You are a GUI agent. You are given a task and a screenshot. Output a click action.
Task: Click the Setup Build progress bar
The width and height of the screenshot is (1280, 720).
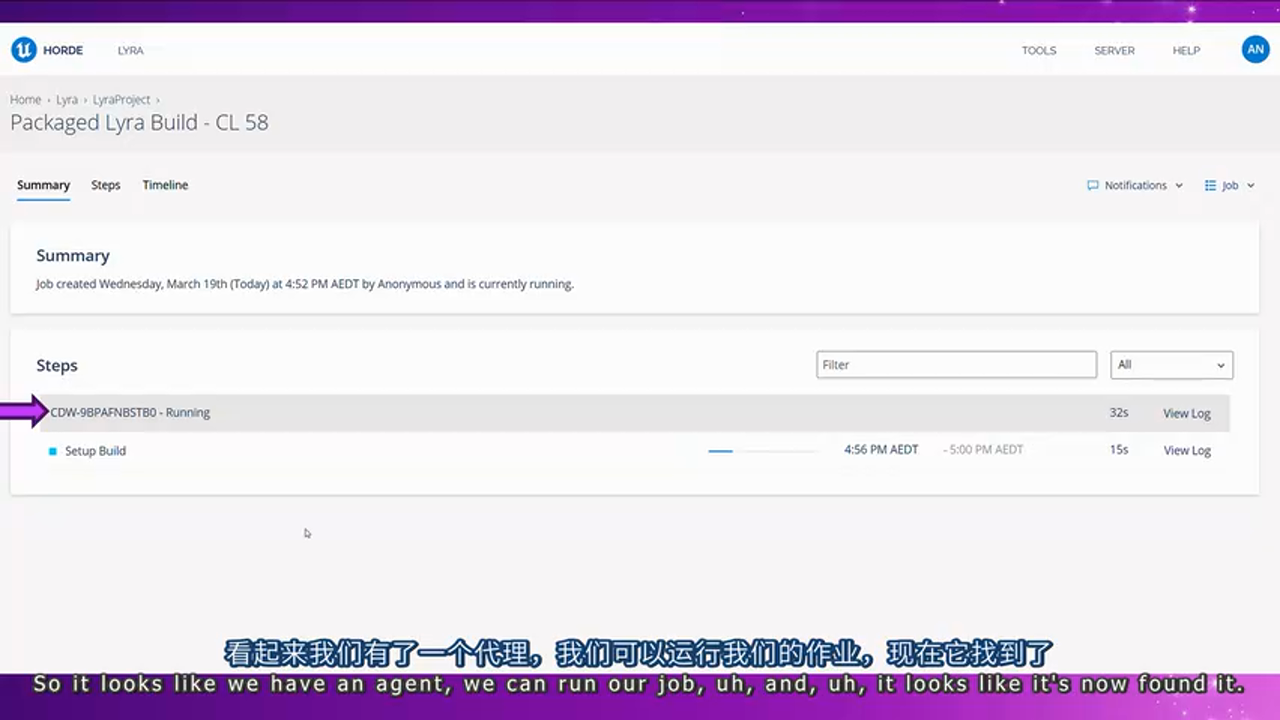pyautogui.click(x=762, y=451)
